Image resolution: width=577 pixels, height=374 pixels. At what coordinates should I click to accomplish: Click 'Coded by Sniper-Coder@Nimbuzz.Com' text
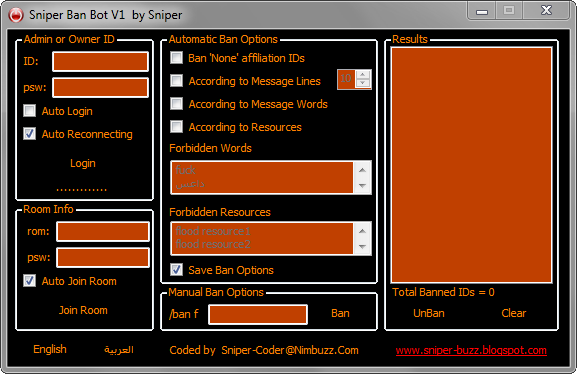coord(264,350)
